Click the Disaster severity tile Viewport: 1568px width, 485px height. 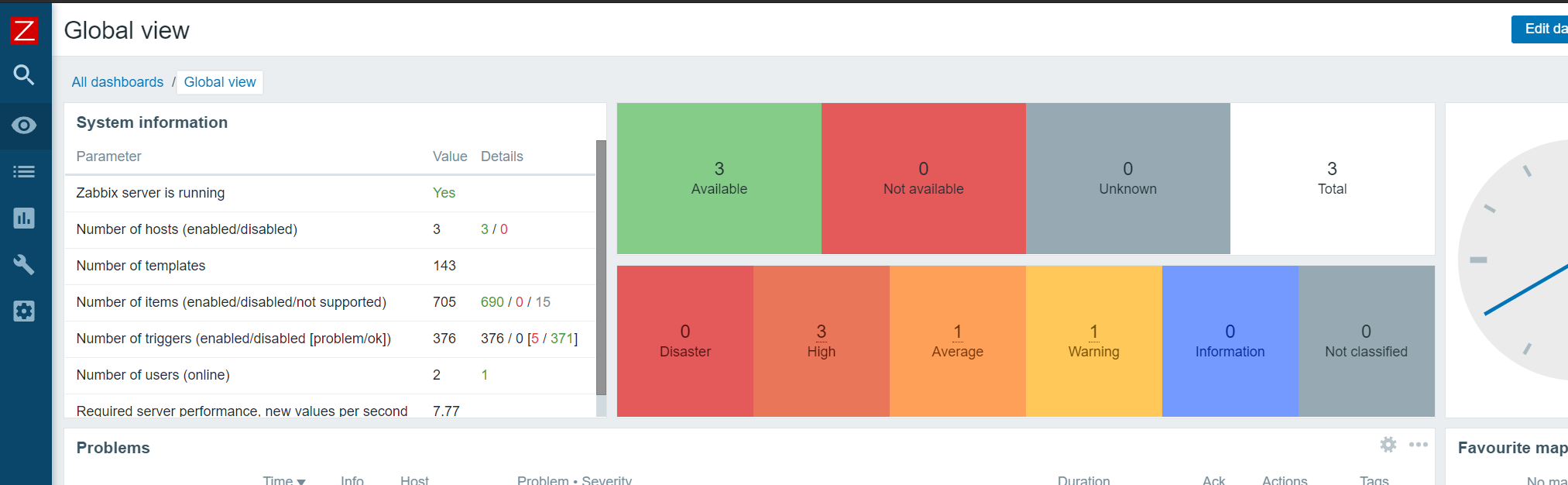[685, 342]
